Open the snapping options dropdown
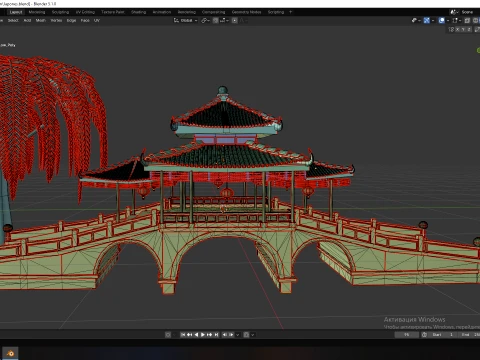This screenshot has height=360, width=480. pos(224,20)
